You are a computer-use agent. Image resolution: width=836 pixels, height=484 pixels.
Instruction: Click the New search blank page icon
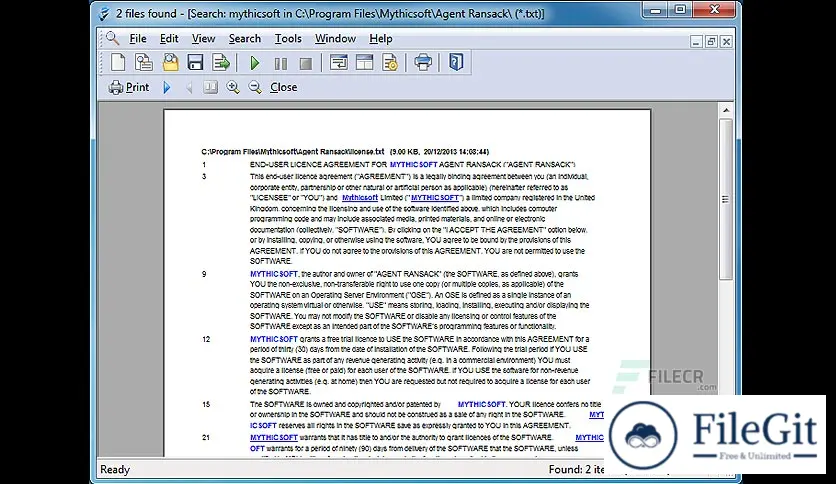(x=118, y=62)
